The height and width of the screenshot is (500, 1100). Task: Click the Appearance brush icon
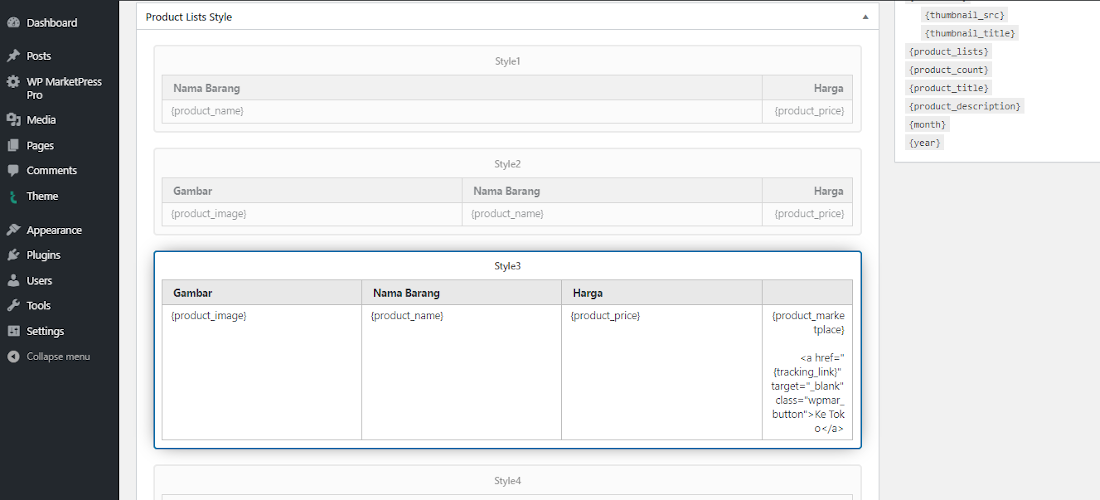pyautogui.click(x=13, y=230)
